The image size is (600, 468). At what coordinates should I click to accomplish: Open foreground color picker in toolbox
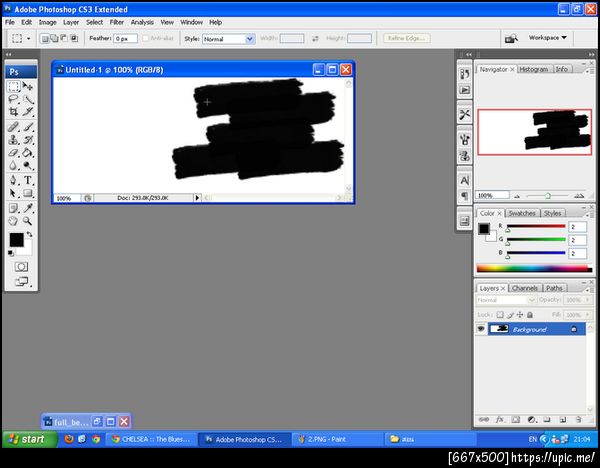(16, 240)
